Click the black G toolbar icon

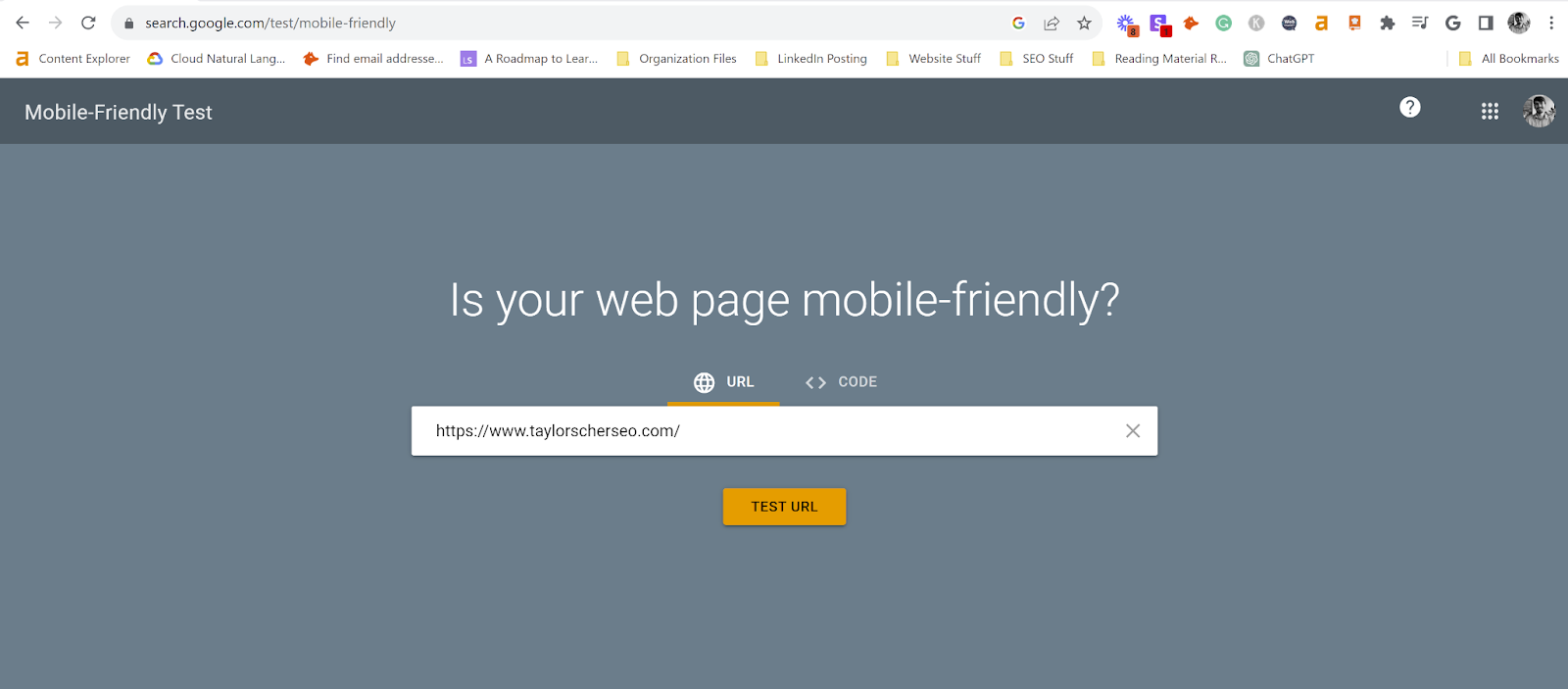click(1453, 23)
